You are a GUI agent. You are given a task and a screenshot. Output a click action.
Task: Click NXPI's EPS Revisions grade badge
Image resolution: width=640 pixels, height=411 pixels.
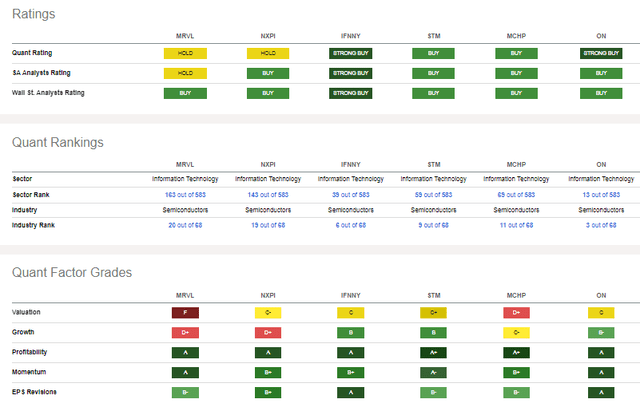[268, 393]
